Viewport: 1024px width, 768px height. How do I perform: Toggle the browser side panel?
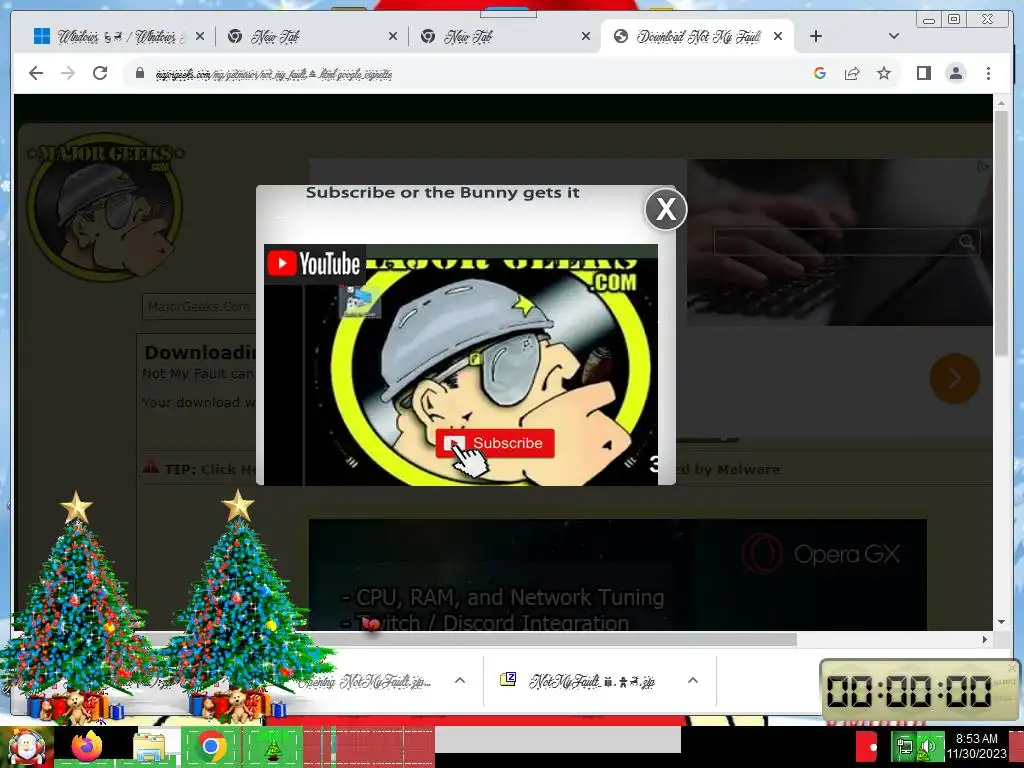[923, 73]
